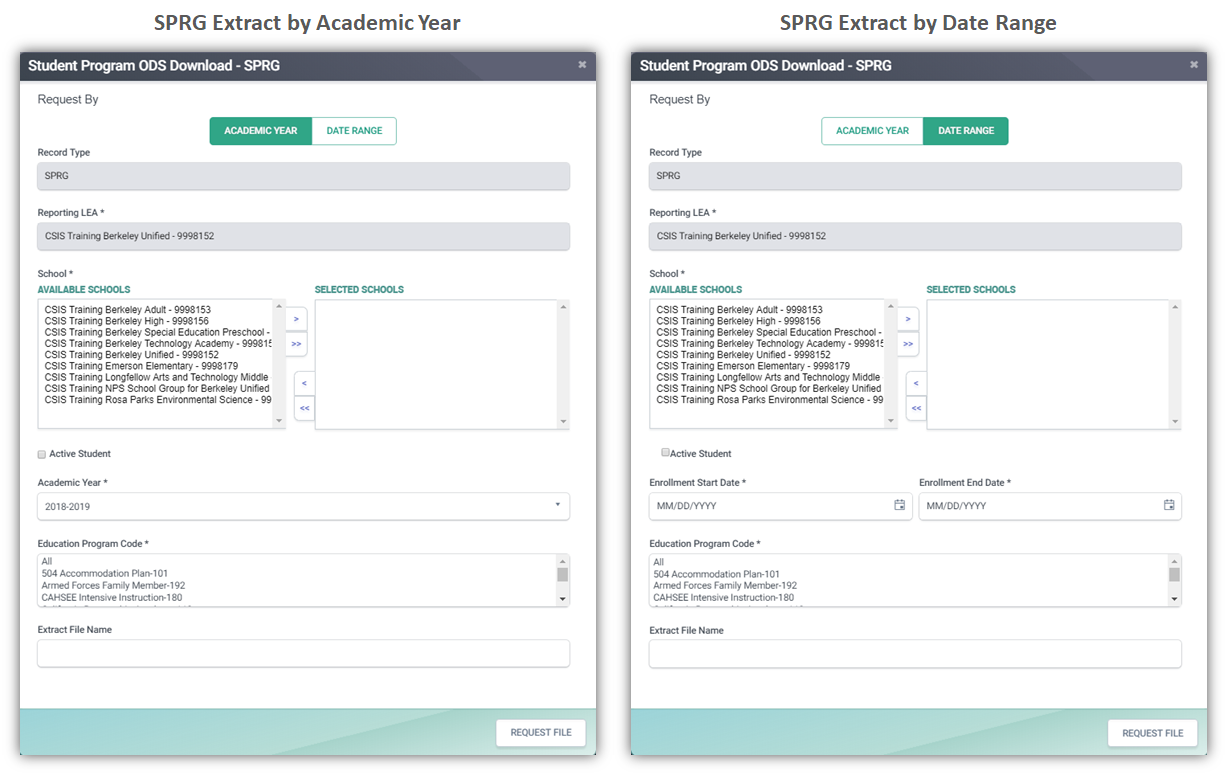Remove a school using the single left arrow
The image size is (1227, 775).
[304, 383]
